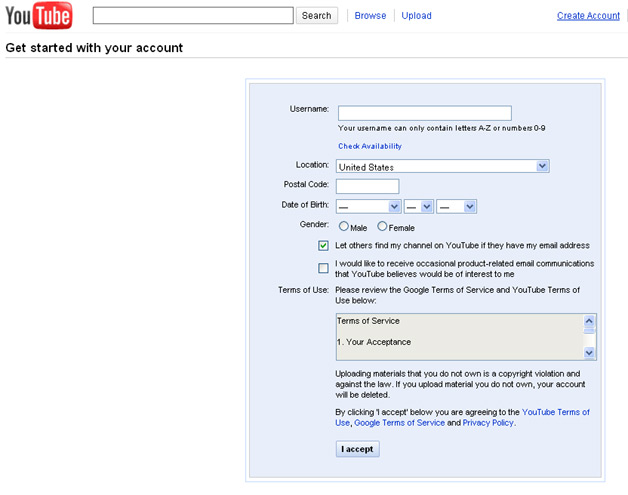Select the Male gender option

click(x=344, y=227)
